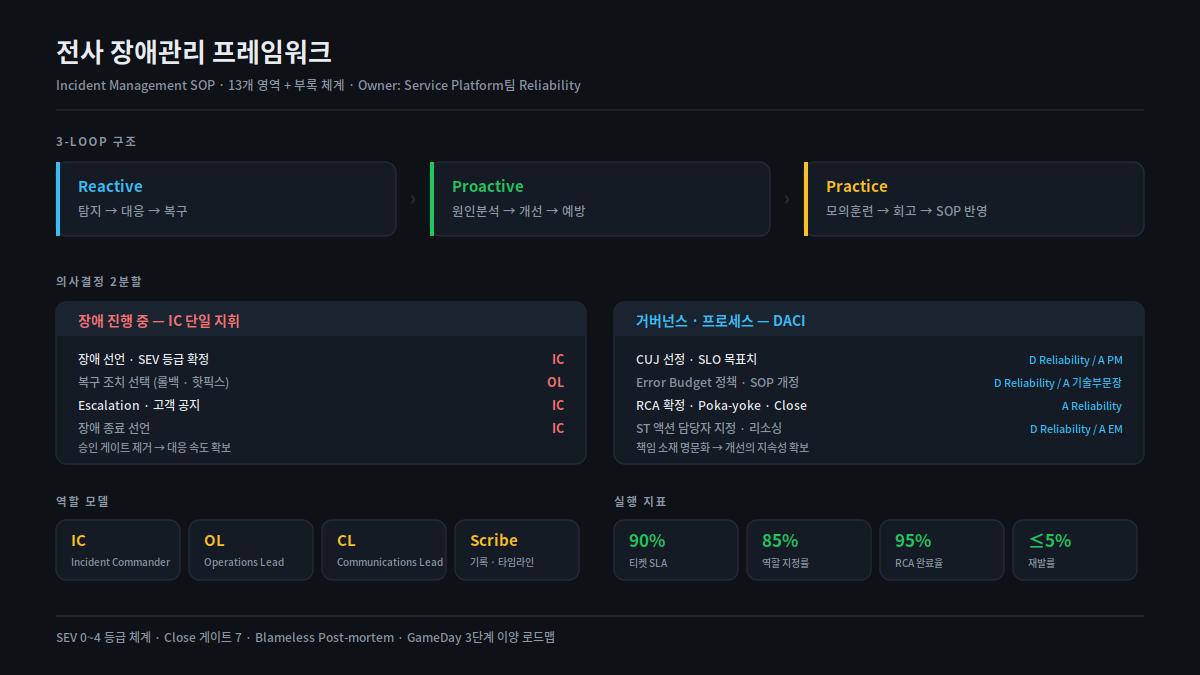Click the row 복구 조치 선택 (롤백 · 핫픽스)
This screenshot has width=1200, height=675.
coord(321,382)
